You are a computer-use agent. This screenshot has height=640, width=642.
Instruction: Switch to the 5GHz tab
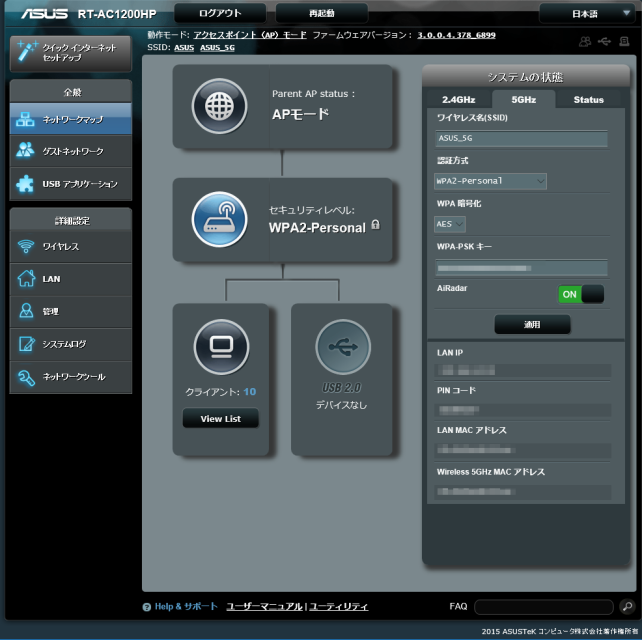tap(524, 100)
